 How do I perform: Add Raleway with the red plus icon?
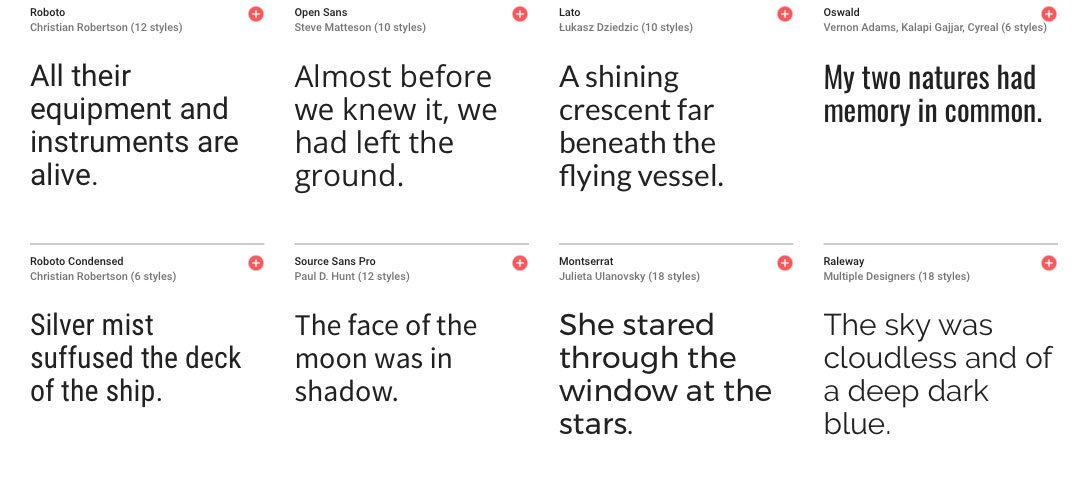coord(1048,263)
